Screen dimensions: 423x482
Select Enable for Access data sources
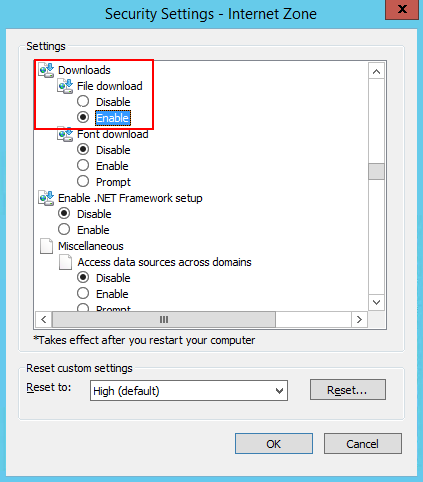[x=83, y=293]
